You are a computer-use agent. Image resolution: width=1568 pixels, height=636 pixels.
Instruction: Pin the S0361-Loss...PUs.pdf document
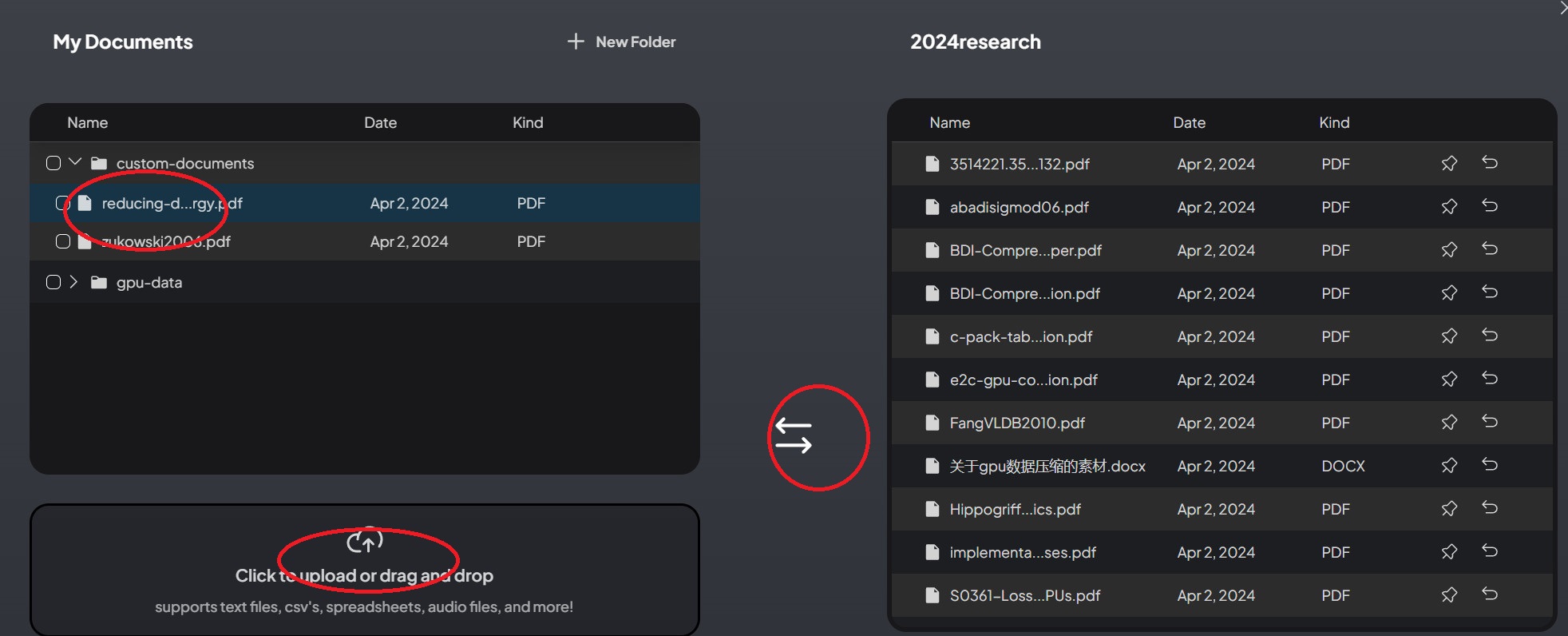(x=1449, y=595)
